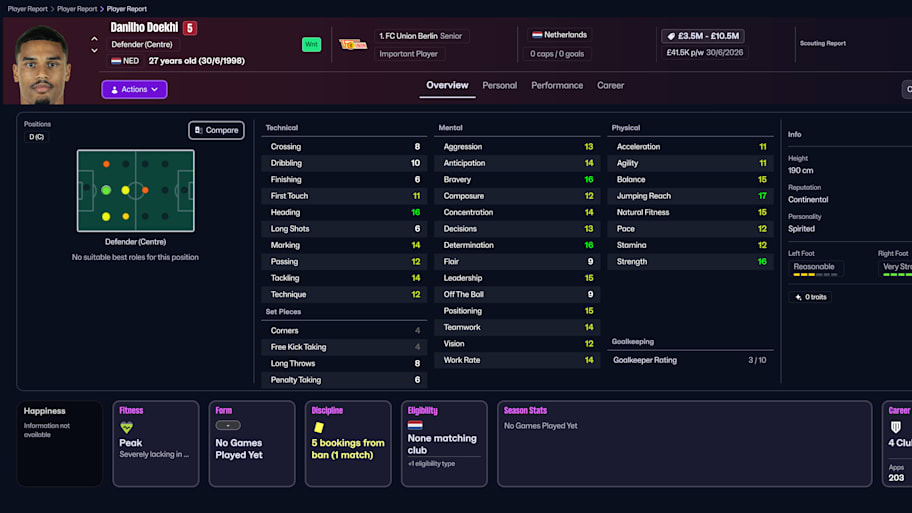This screenshot has height=513, width=912.
Task: Click the Bravery attribute row
Action: pyautogui.click(x=517, y=180)
